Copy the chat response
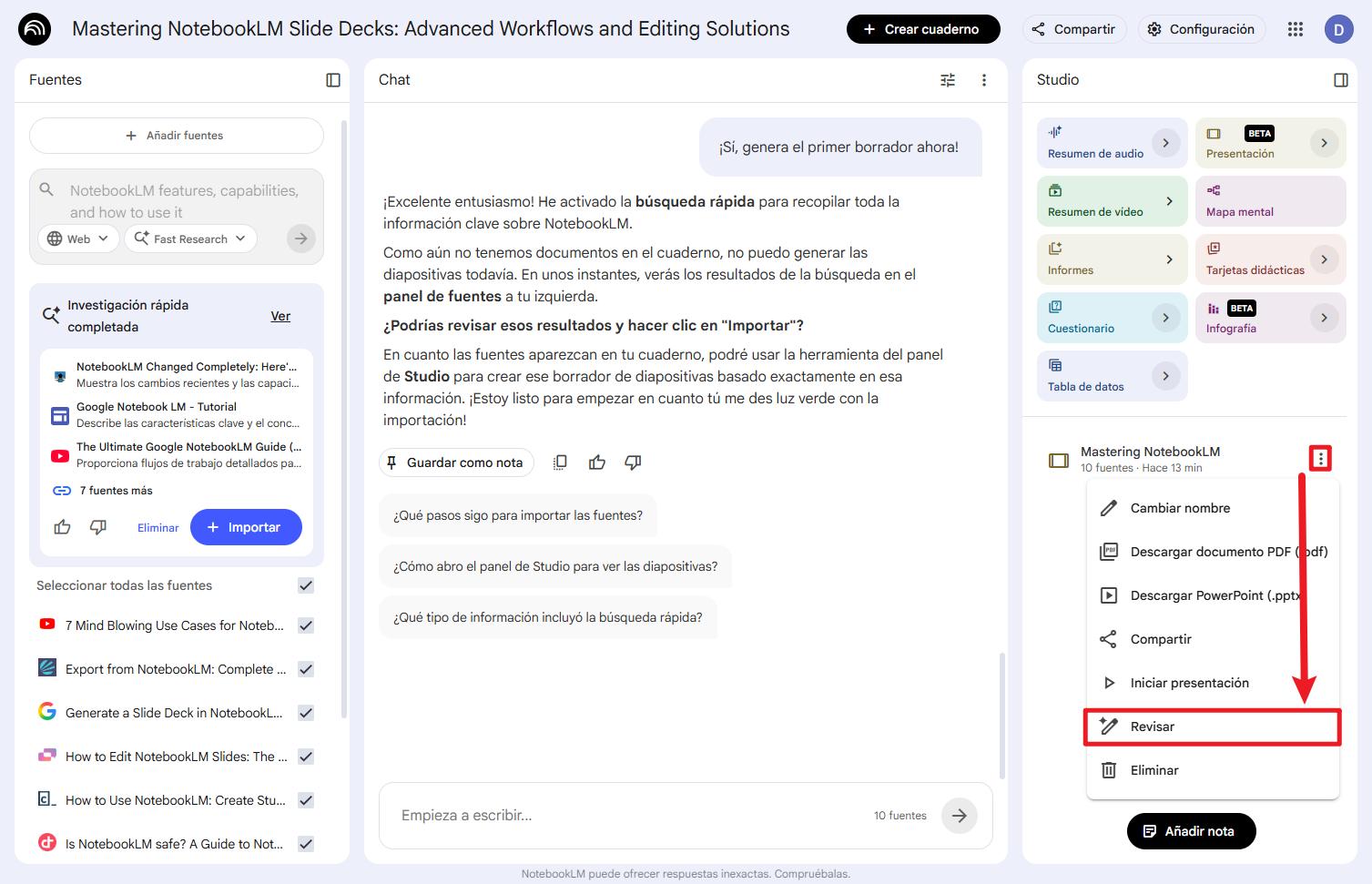 coord(561,462)
